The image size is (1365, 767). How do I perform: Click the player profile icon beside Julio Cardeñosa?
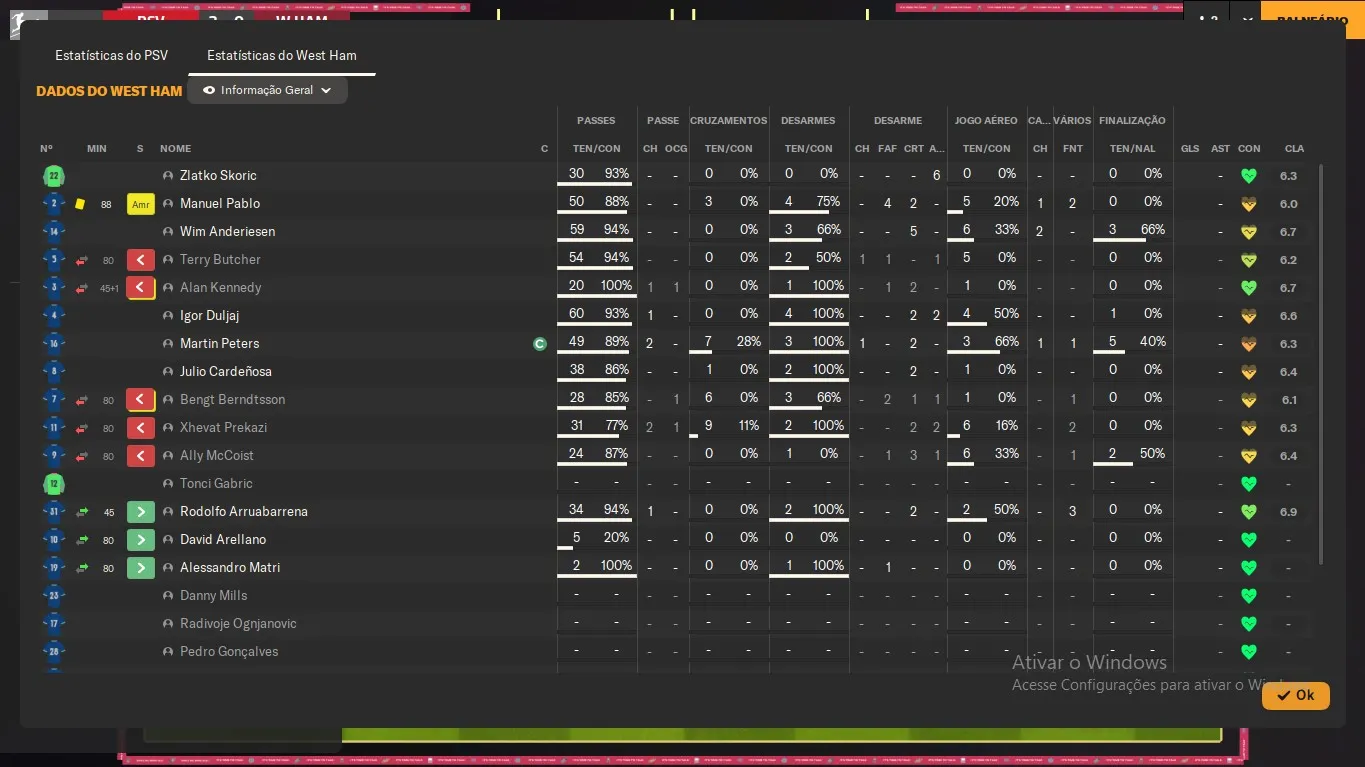coord(168,372)
